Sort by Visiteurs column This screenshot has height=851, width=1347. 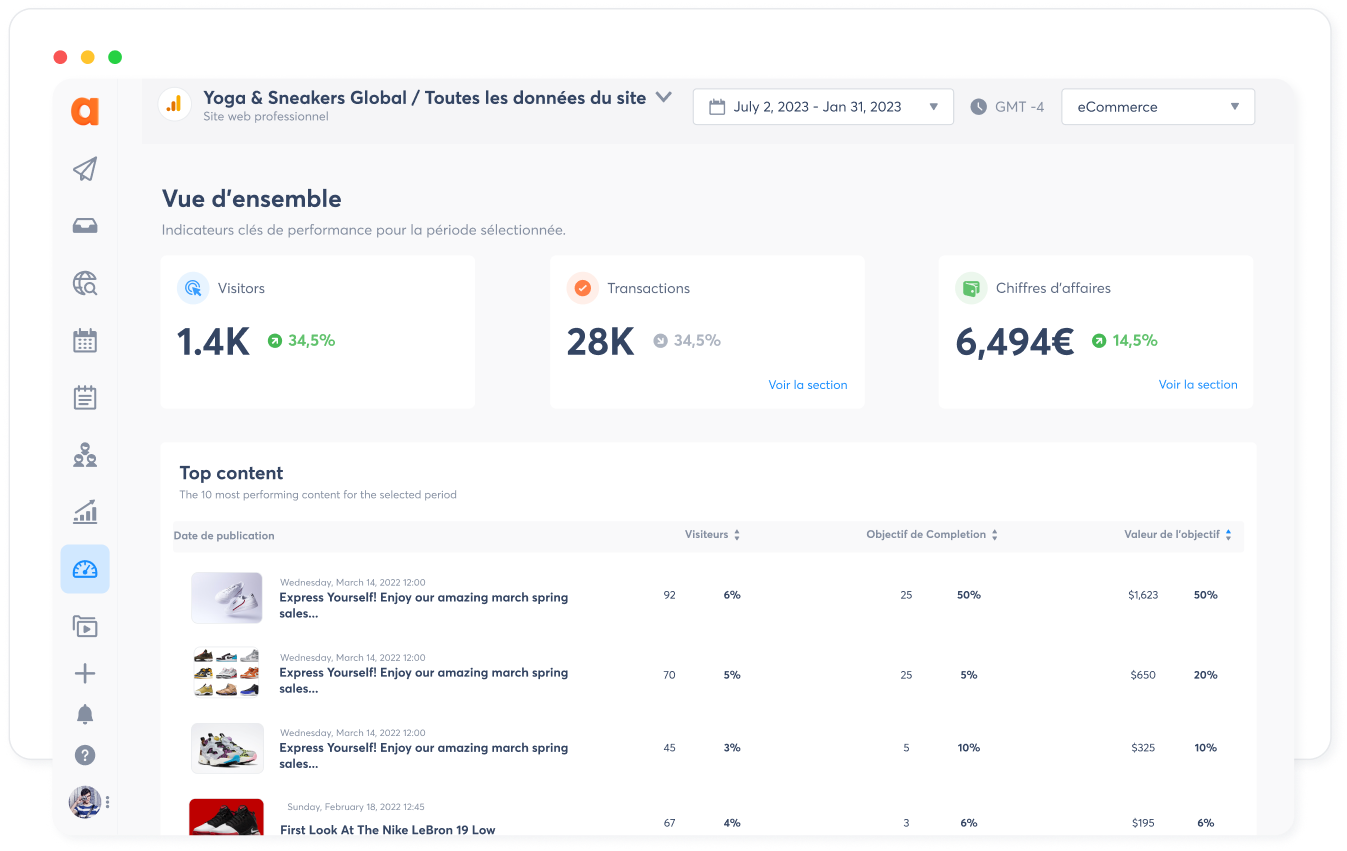[x=712, y=535]
